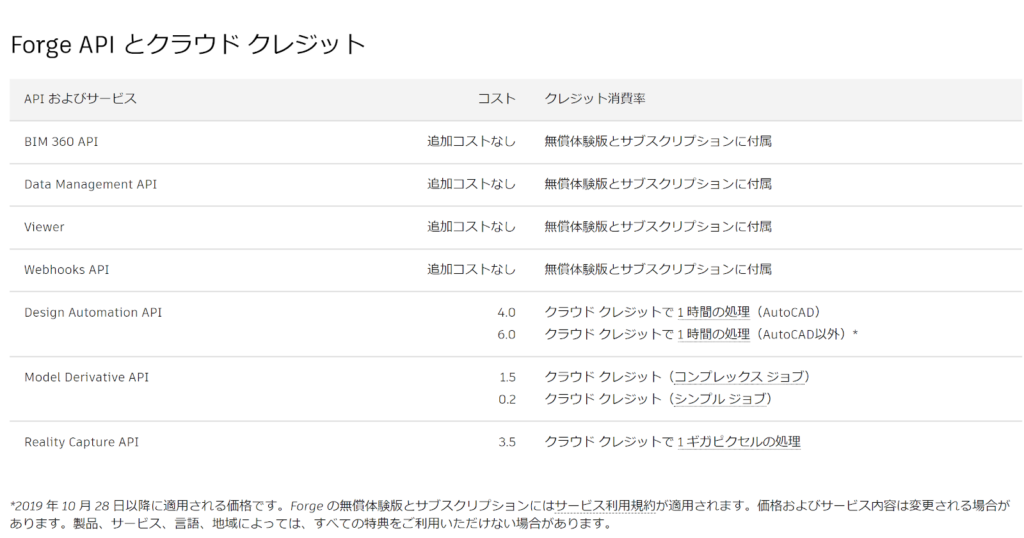Click the 3.5 cost for Reality Capture
The width and height of the screenshot is (1024, 538).
[507, 442]
